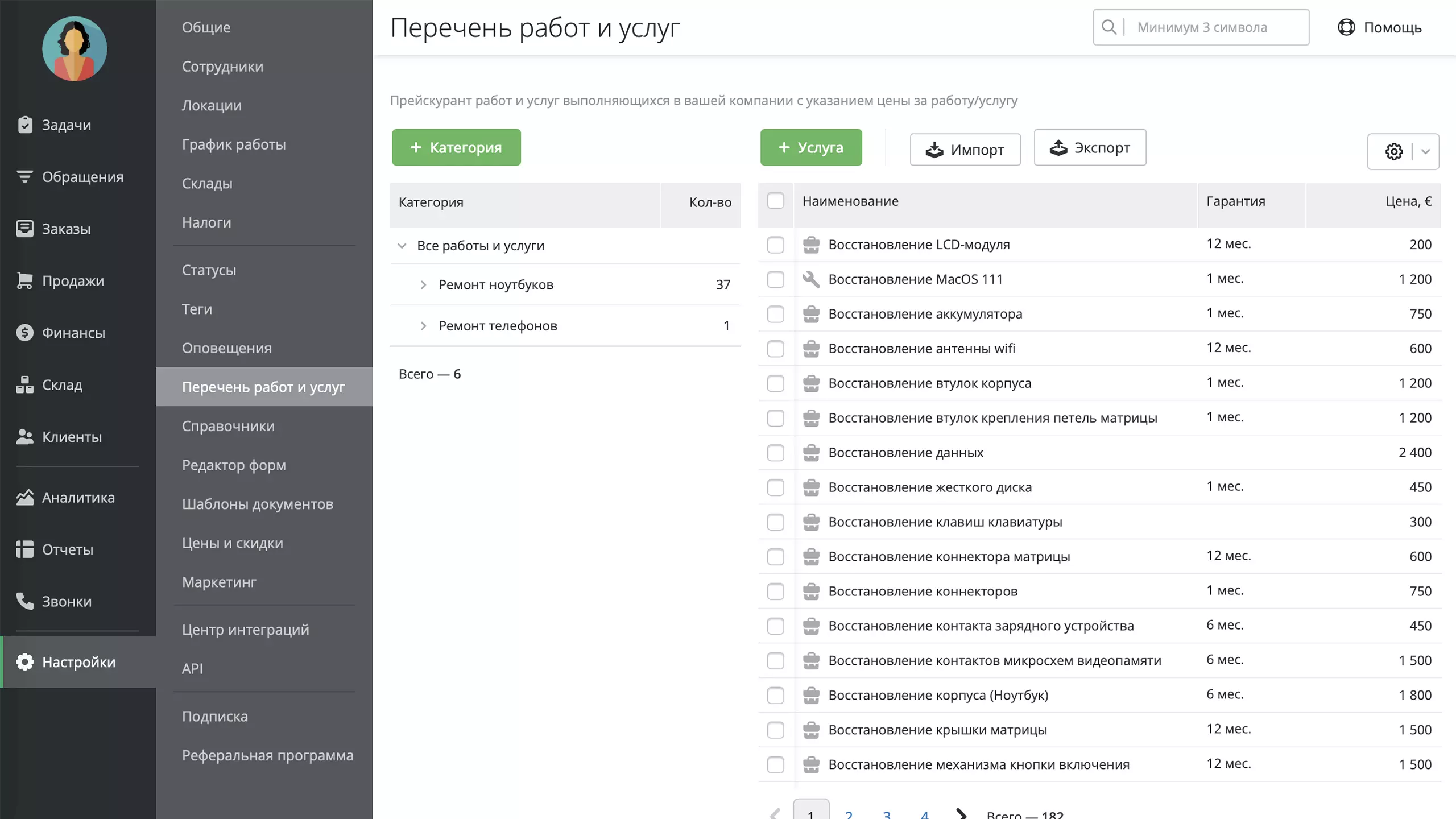Click the Клиенты people icon
1456x819 pixels.
pyautogui.click(x=24, y=436)
